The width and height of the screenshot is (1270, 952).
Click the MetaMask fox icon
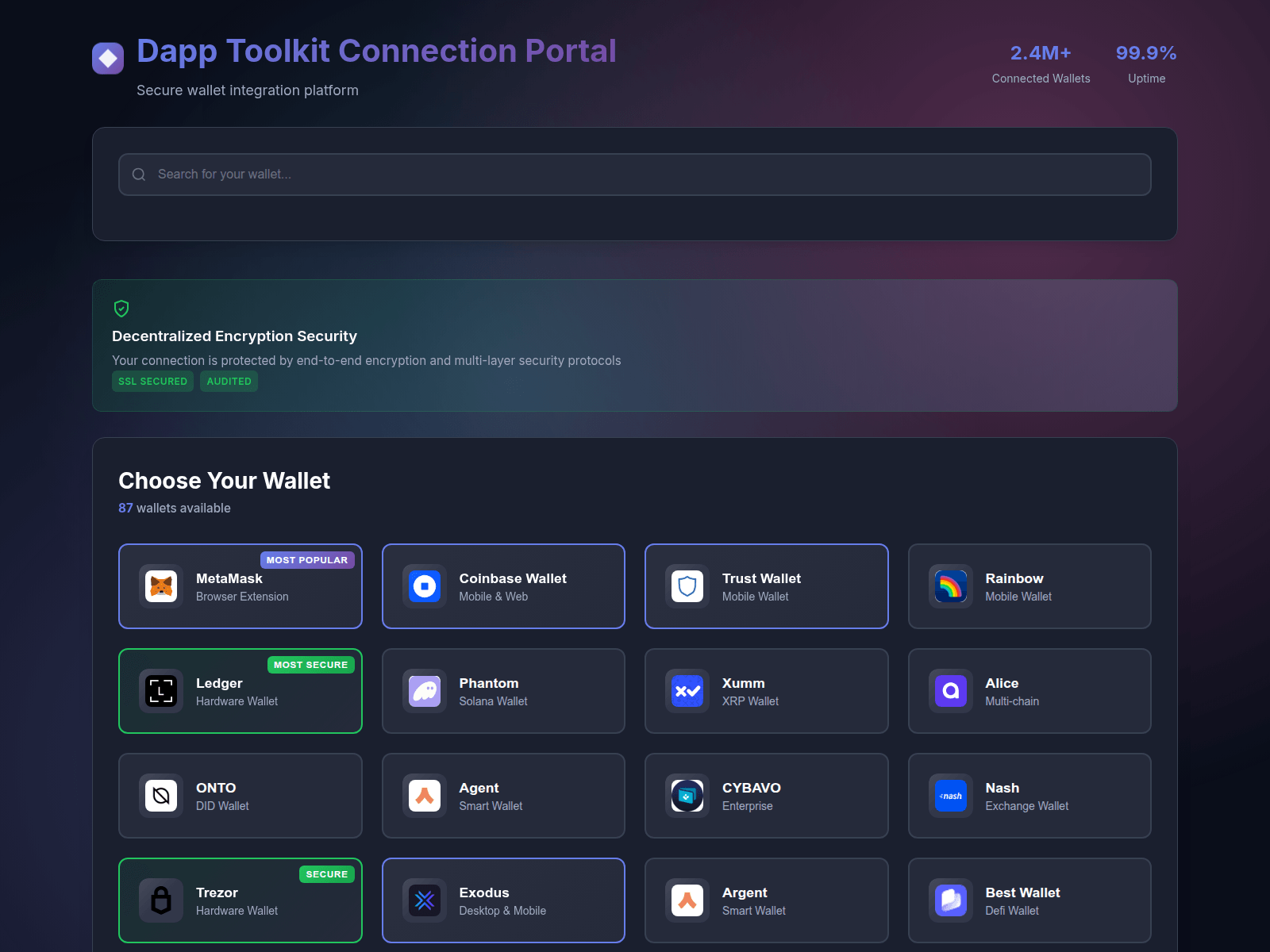pyautogui.click(x=161, y=586)
